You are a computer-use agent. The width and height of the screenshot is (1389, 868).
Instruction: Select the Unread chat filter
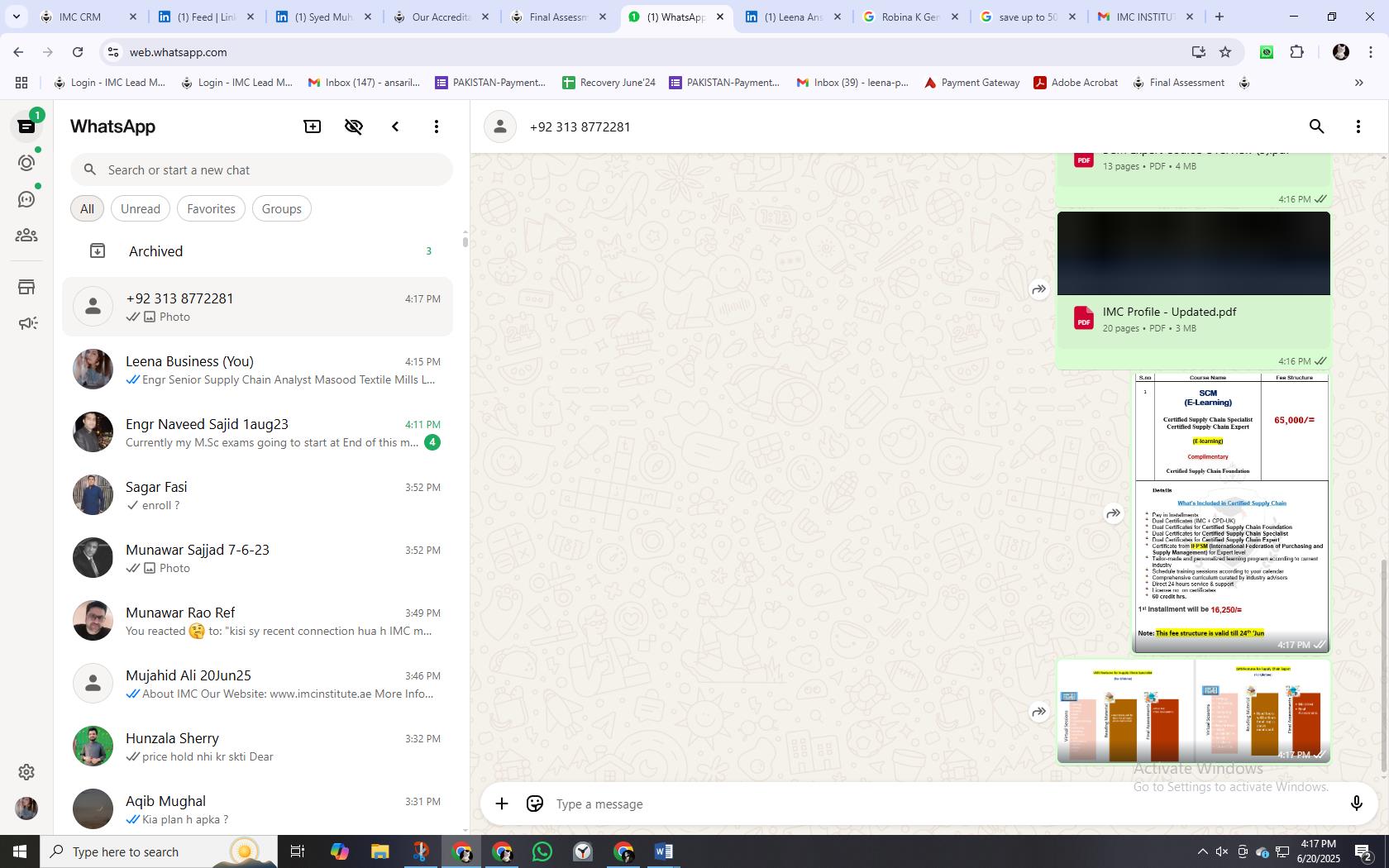pyautogui.click(x=141, y=209)
